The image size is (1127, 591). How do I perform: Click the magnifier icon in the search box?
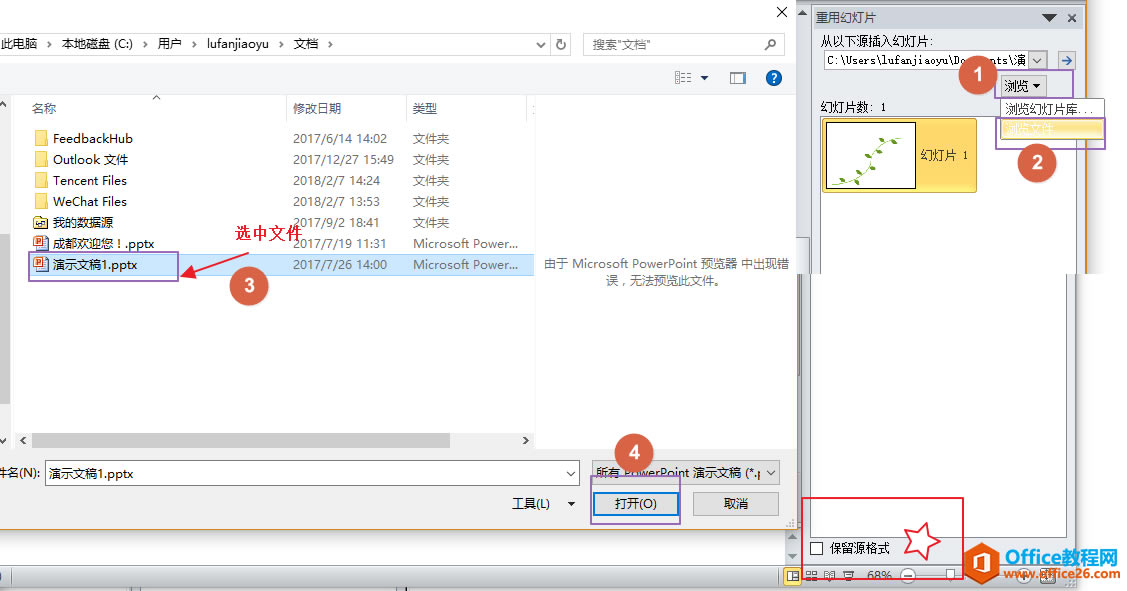770,45
